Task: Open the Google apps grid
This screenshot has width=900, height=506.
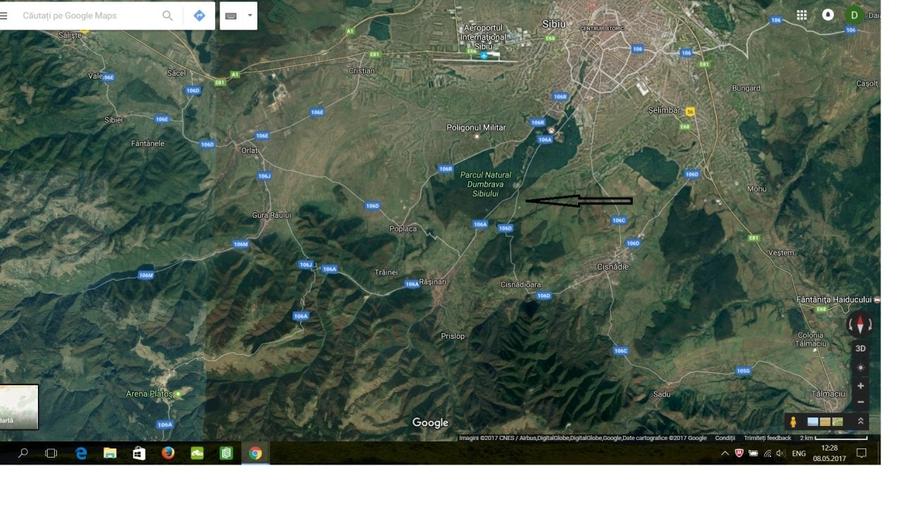Action: [802, 15]
